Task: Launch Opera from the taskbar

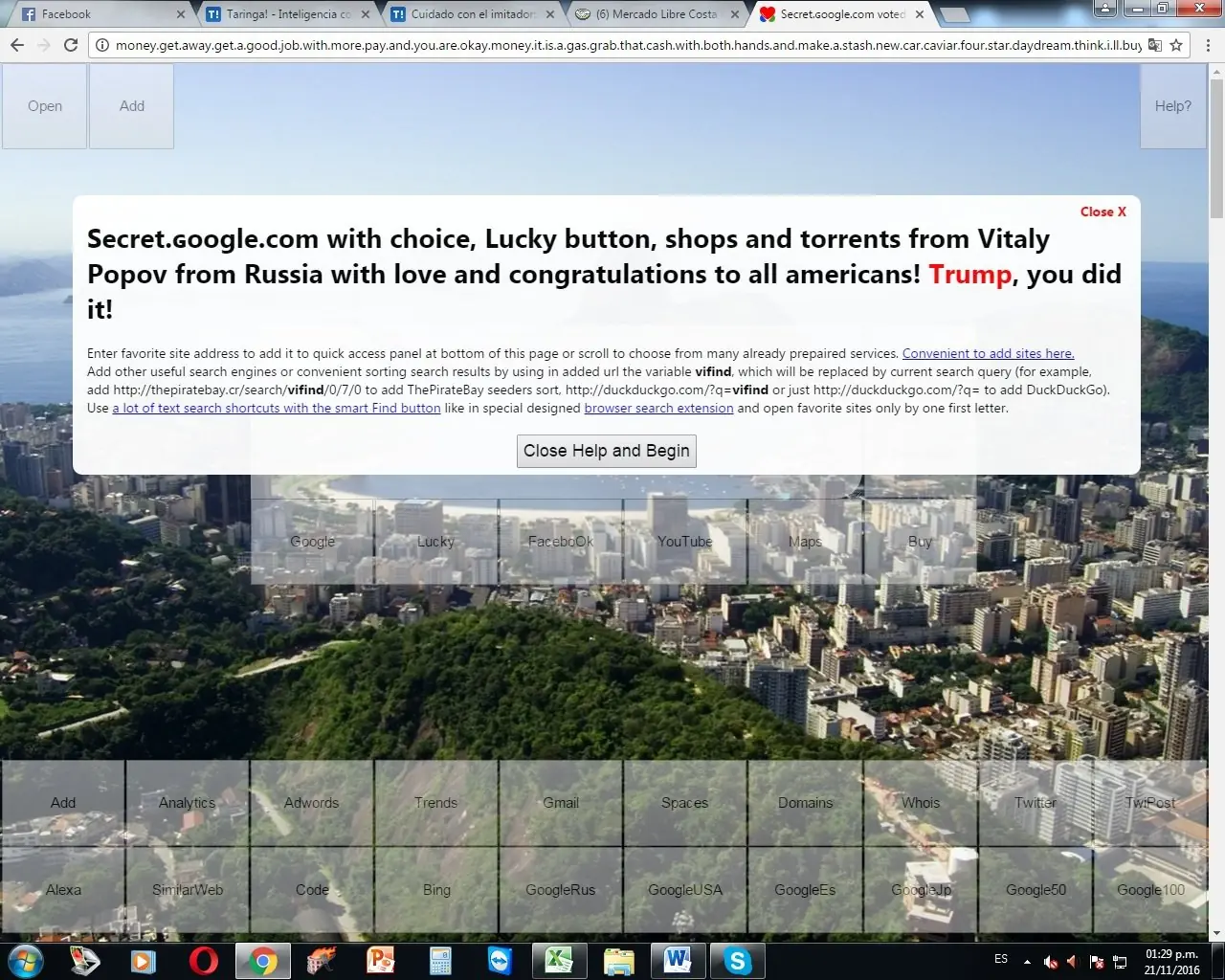Action: (x=203, y=960)
